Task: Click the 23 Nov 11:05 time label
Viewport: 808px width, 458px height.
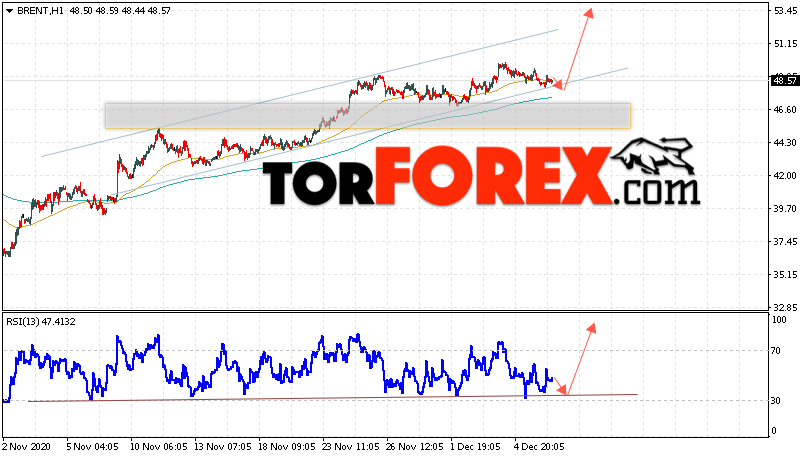Action: (x=350, y=447)
